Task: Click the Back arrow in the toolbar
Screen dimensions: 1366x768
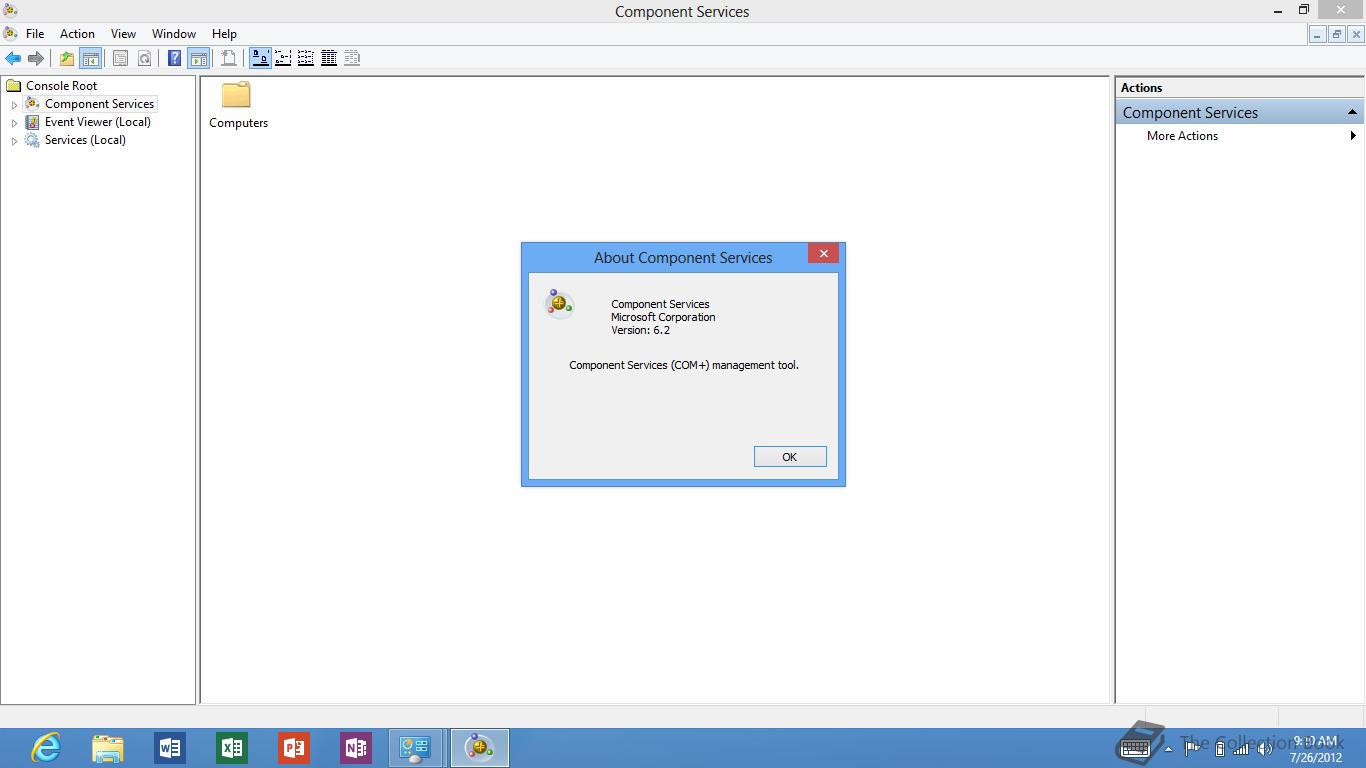Action: tap(13, 58)
